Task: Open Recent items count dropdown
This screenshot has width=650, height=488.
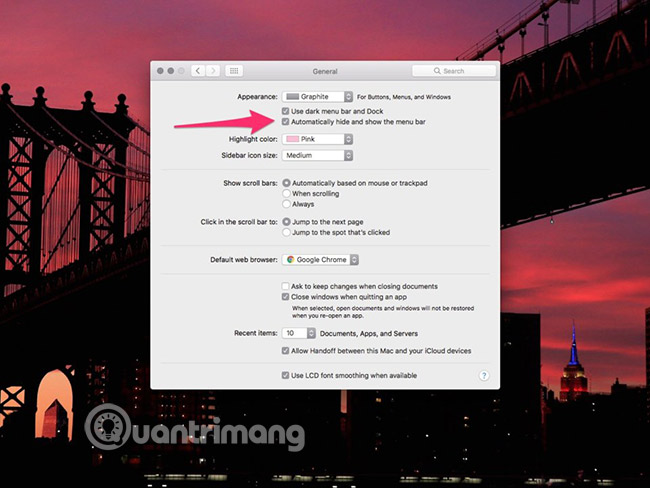Action: [x=299, y=333]
